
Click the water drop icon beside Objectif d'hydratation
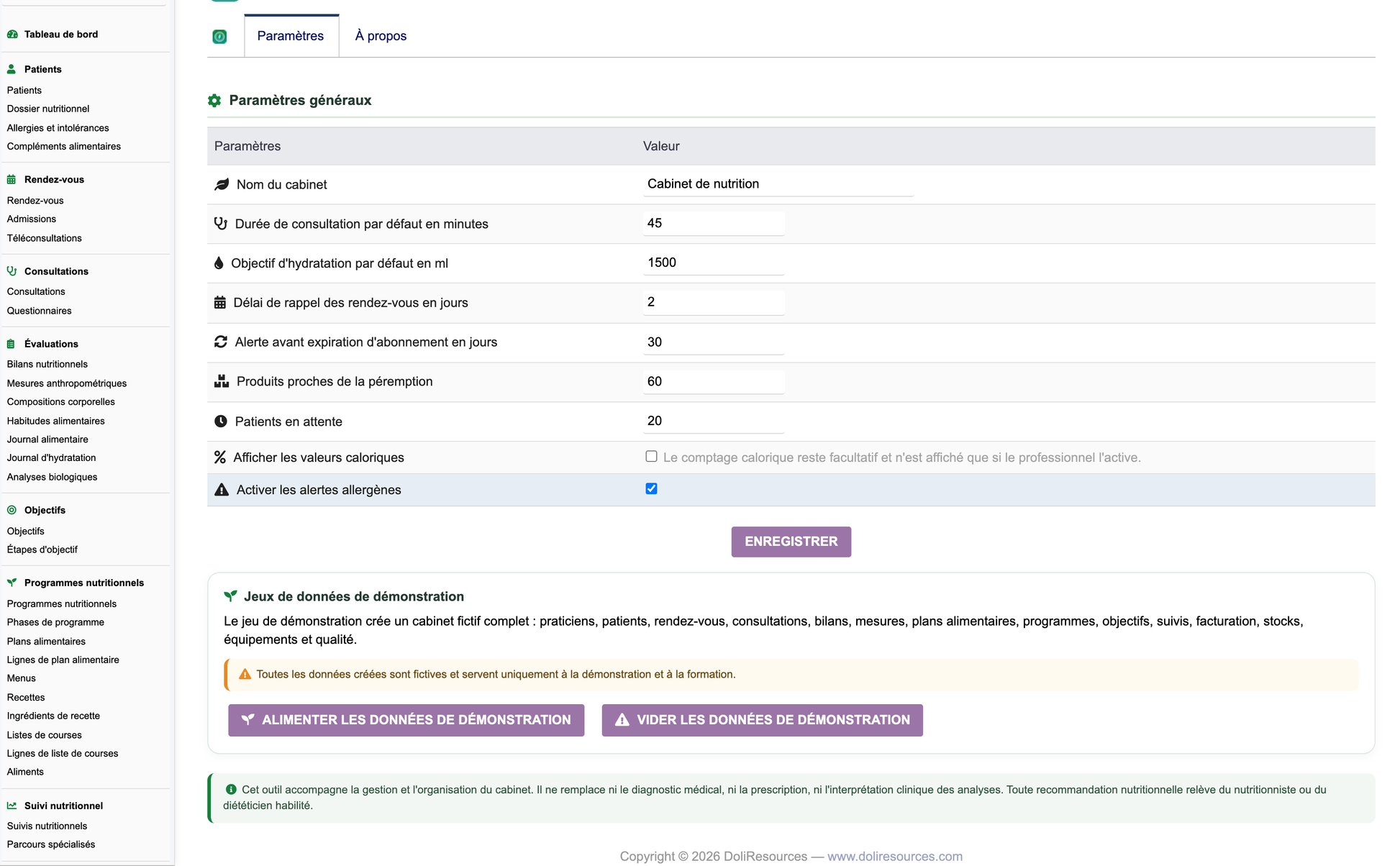click(219, 263)
